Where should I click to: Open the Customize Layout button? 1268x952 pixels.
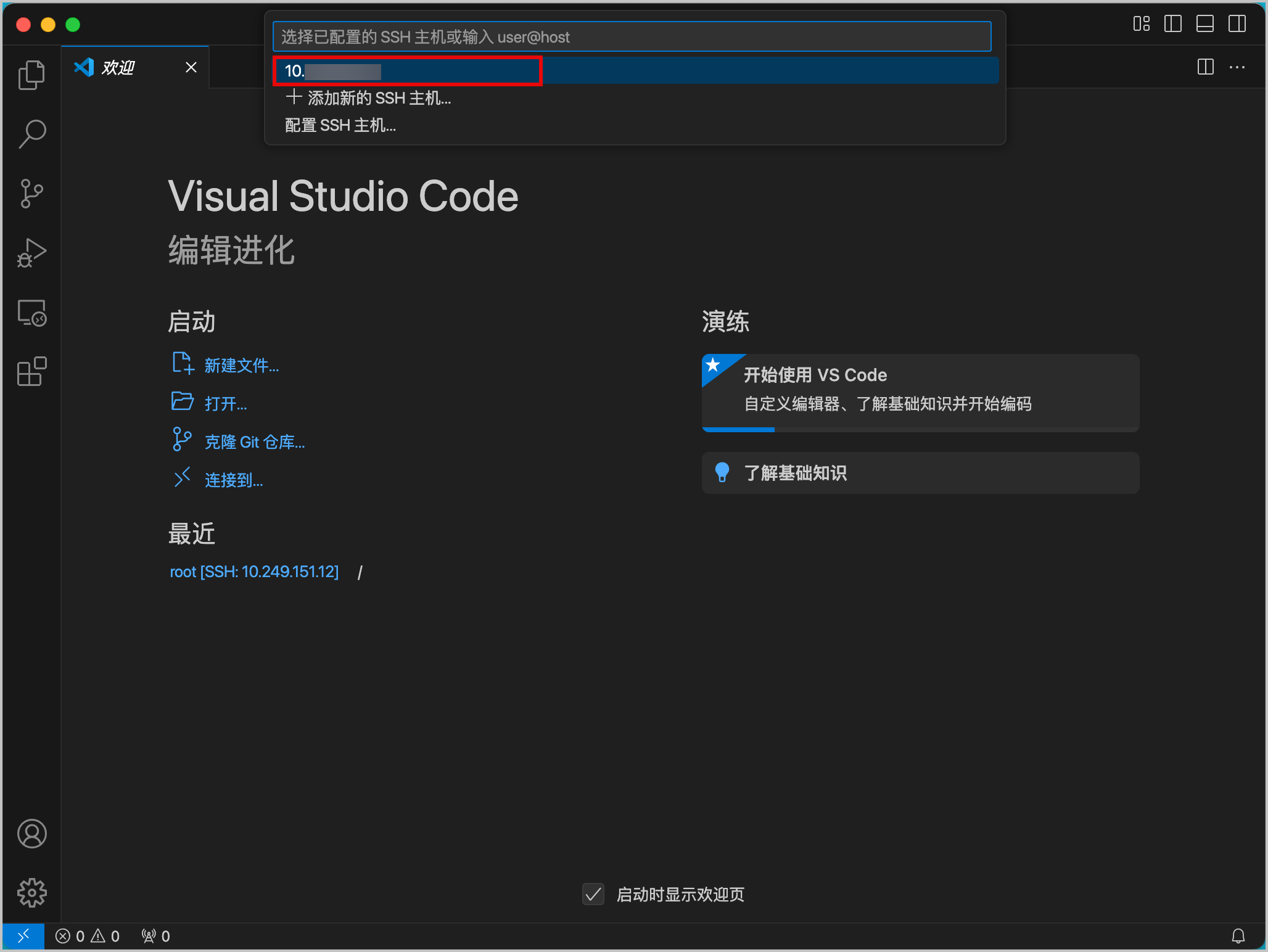click(1141, 24)
